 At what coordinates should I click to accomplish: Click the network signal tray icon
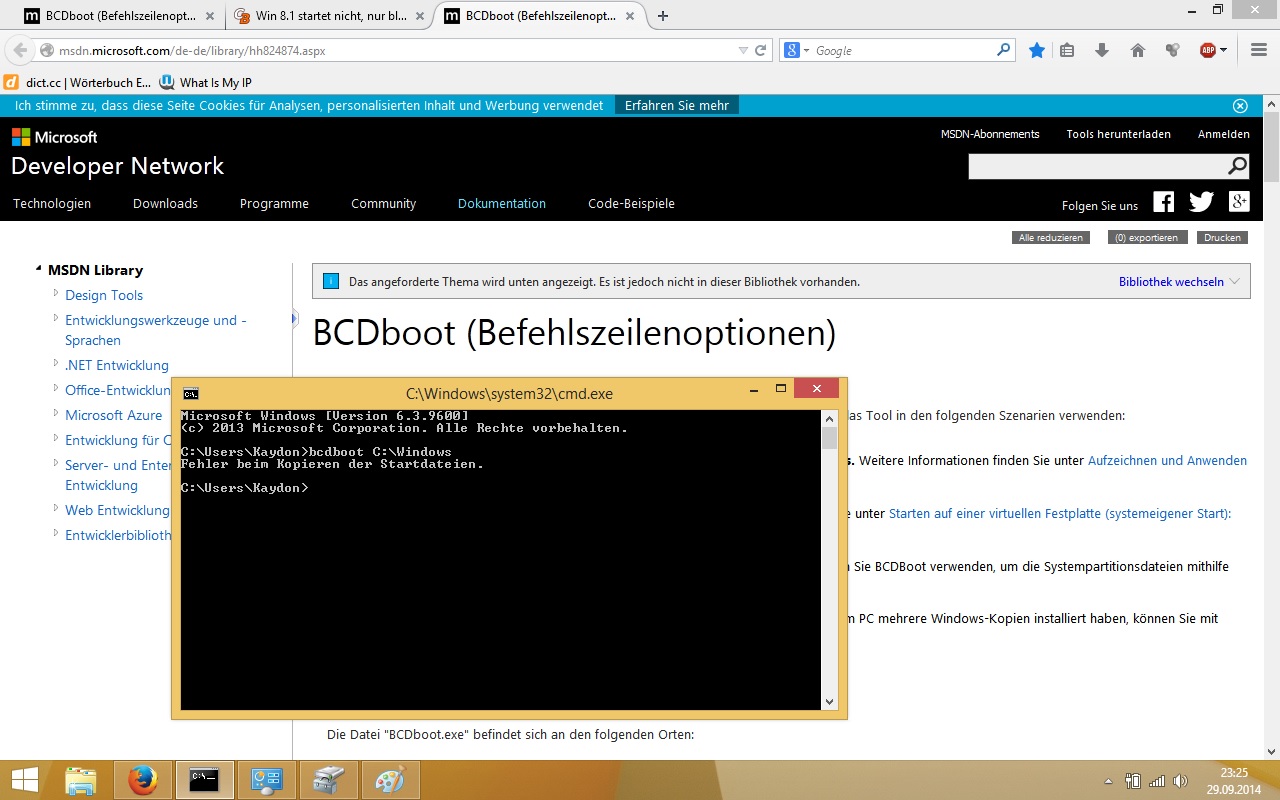(x=1157, y=781)
